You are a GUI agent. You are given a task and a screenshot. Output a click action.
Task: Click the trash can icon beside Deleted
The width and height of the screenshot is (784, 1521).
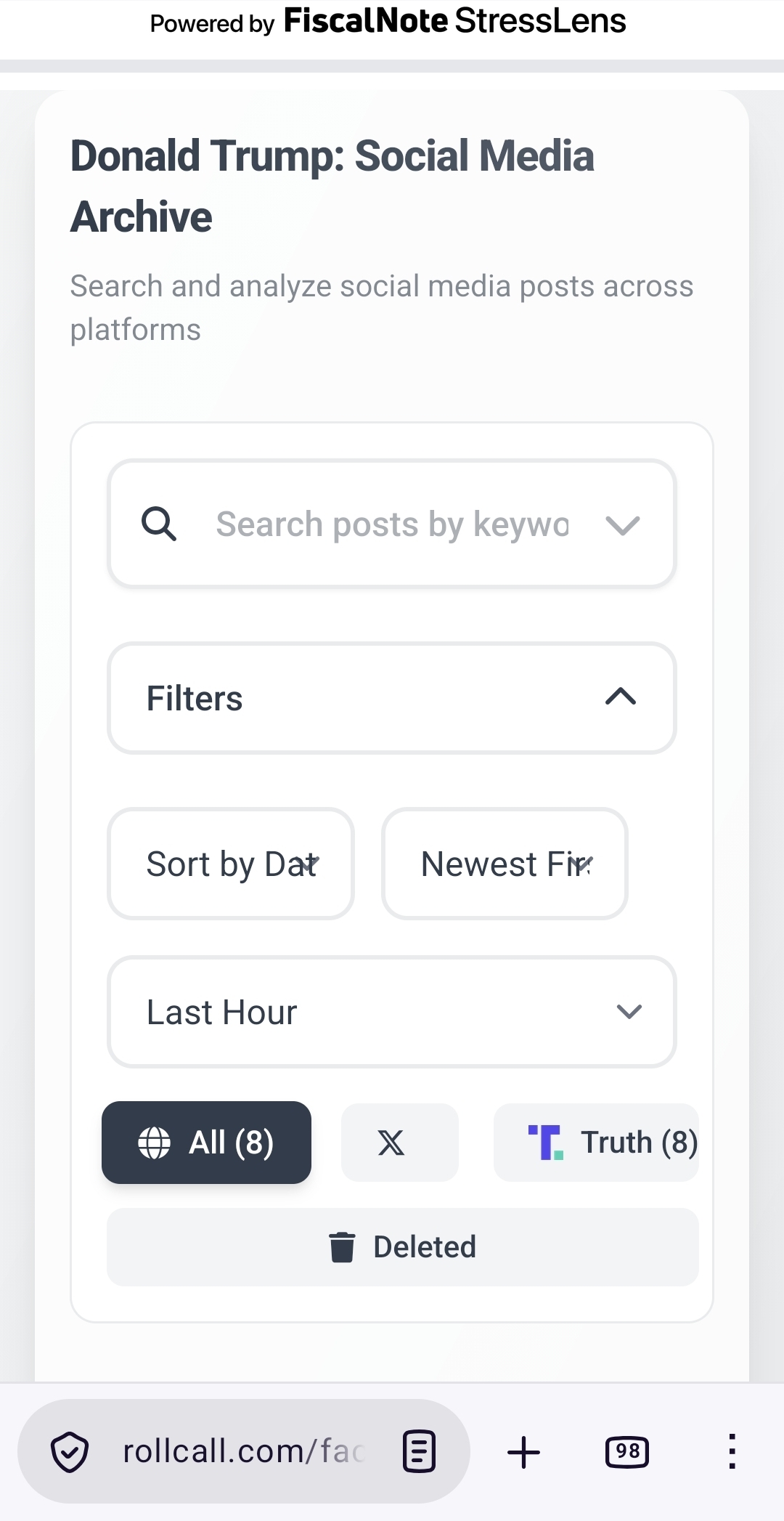point(342,1247)
